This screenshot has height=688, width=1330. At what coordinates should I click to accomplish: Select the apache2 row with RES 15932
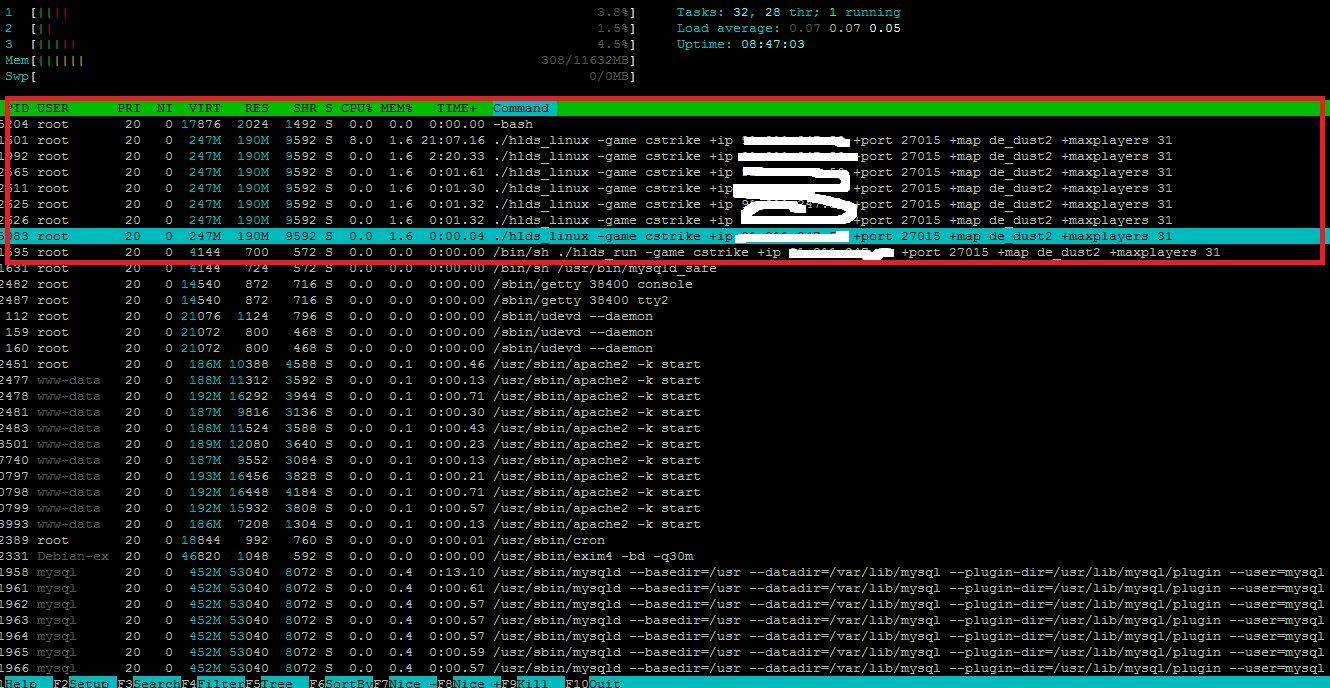click(x=665, y=508)
